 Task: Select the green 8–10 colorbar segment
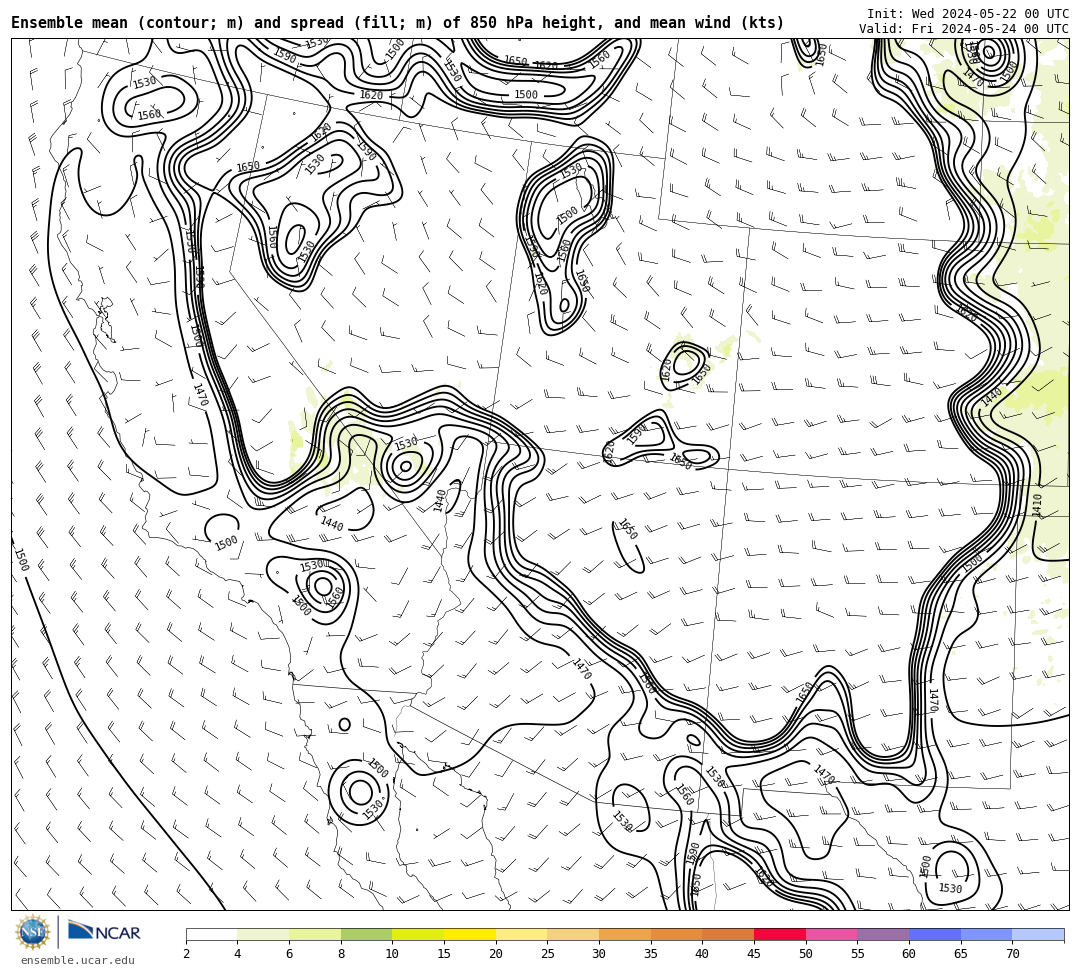[x=366, y=934]
